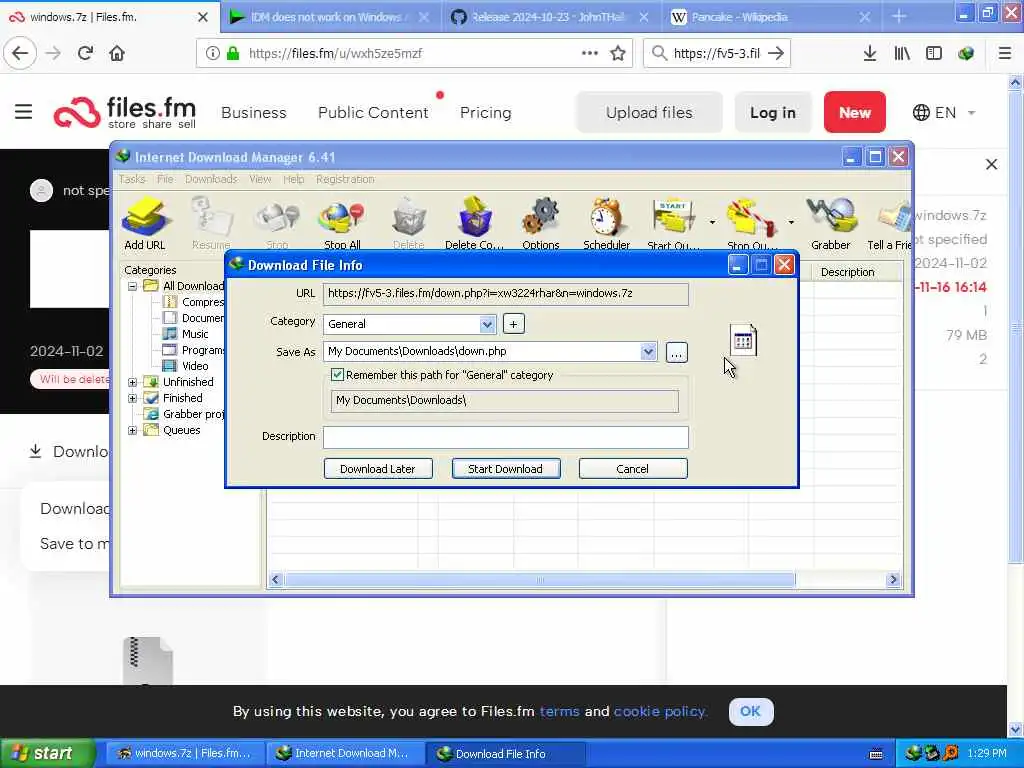Click Firefox back arrow button
The height and width of the screenshot is (768, 1024).
point(20,54)
